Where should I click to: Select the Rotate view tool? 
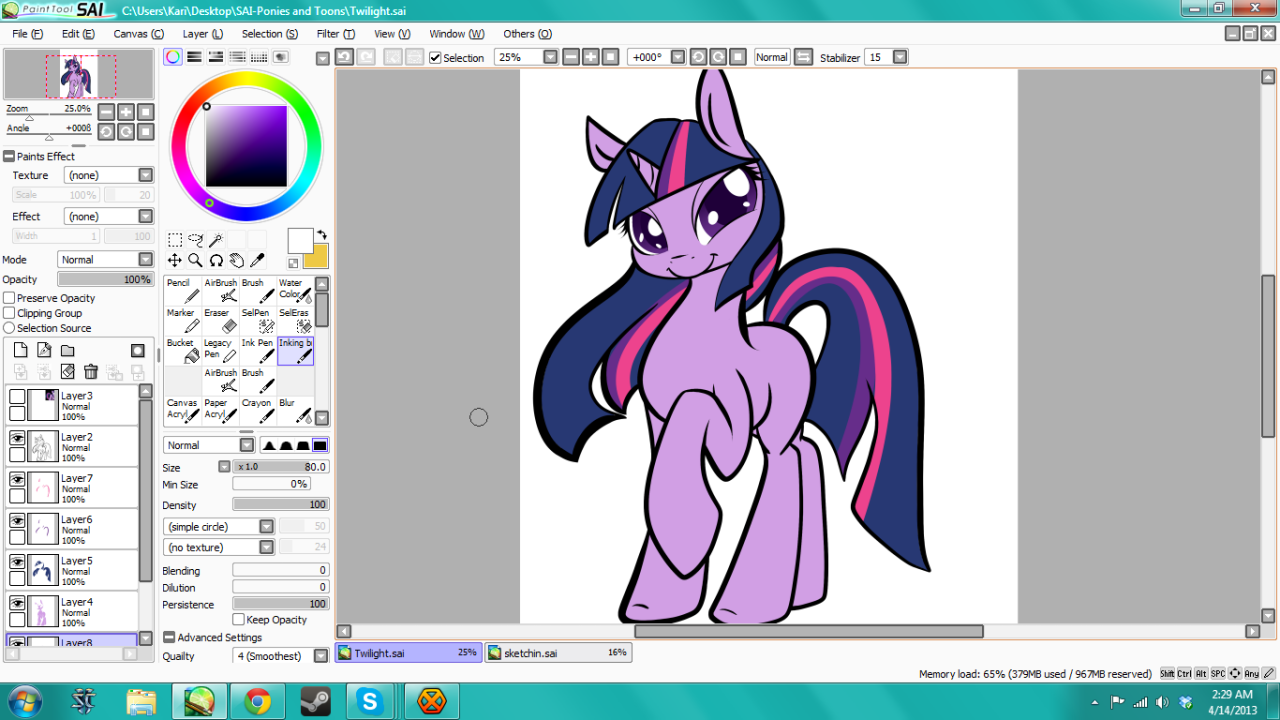[216, 260]
